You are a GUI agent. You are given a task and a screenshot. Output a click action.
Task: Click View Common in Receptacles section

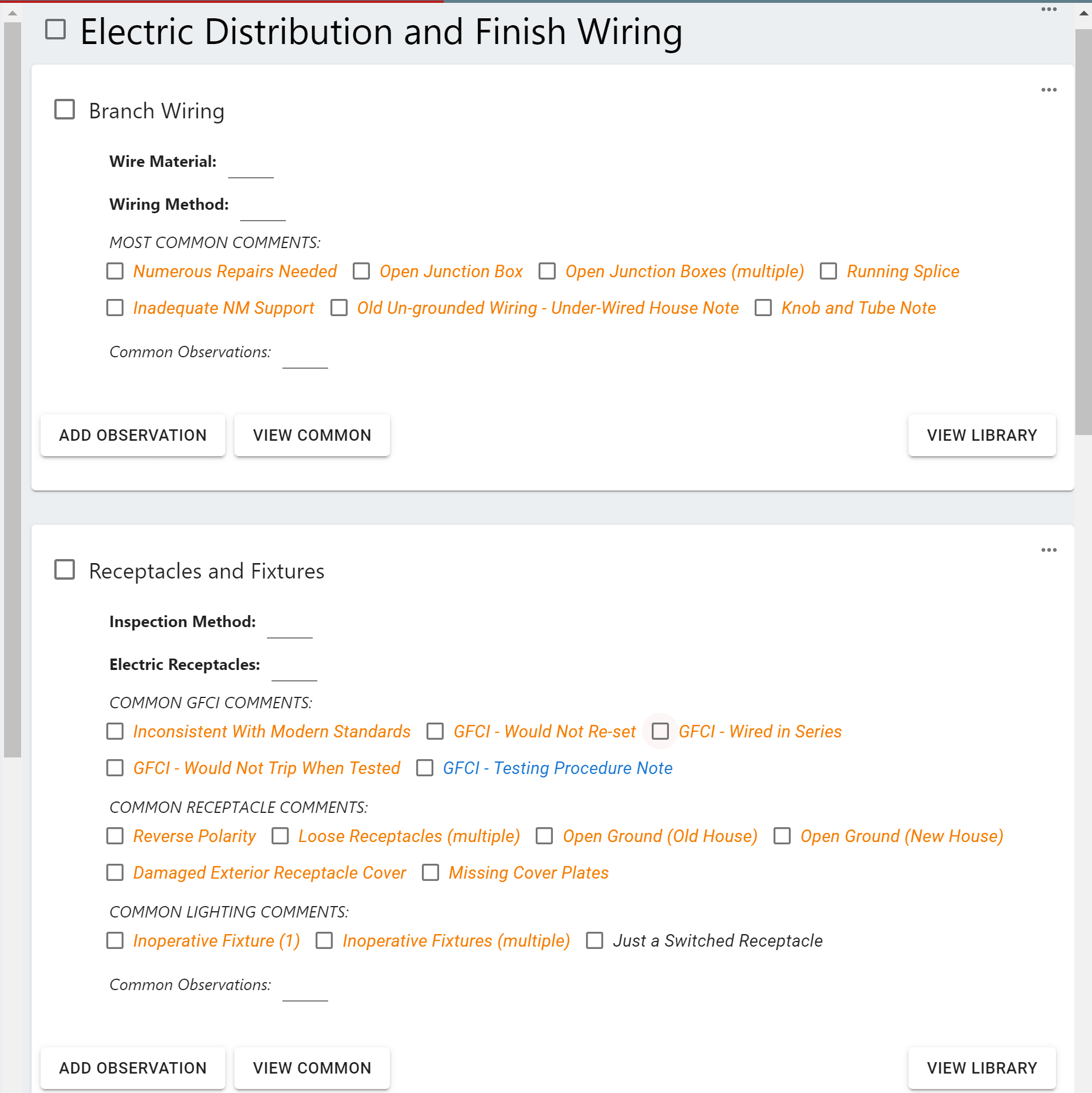312,1068
